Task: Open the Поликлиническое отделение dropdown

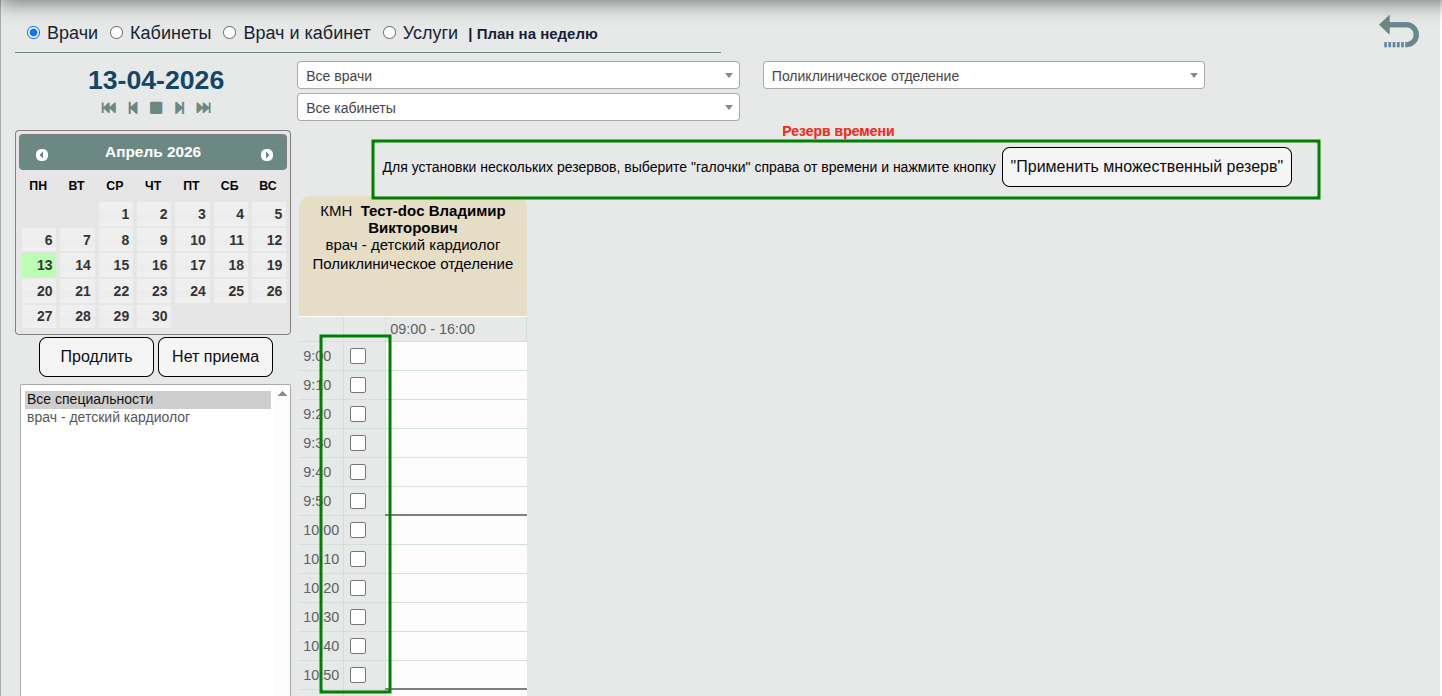Action: point(983,76)
